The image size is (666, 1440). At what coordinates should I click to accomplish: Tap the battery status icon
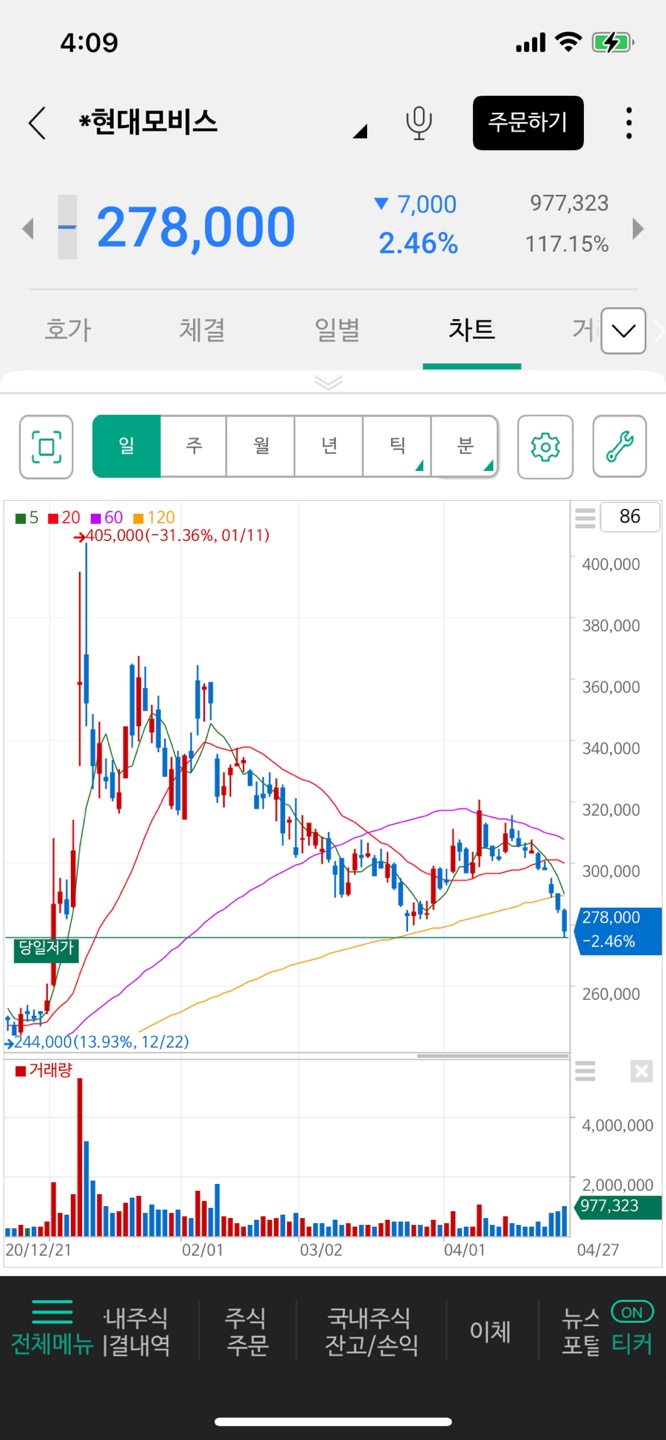[611, 42]
